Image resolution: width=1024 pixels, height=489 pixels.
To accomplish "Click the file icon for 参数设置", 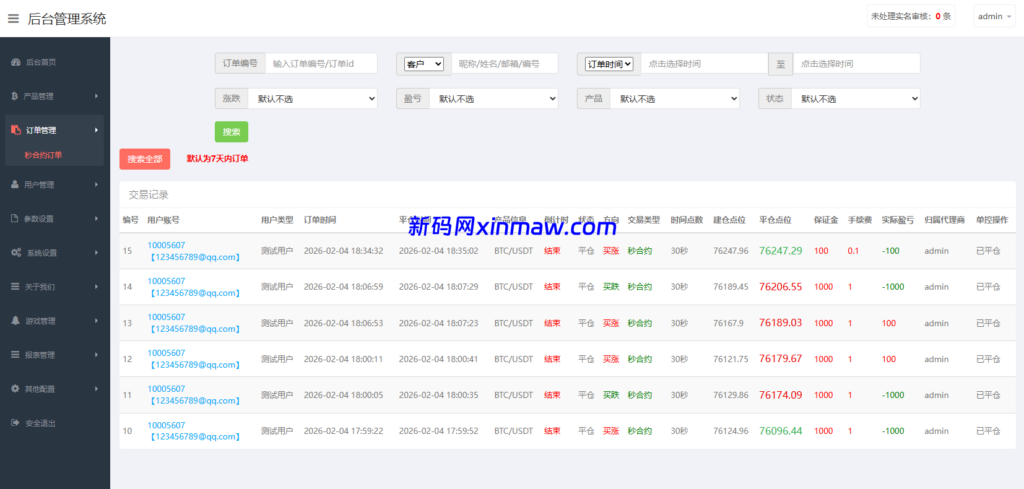I will (x=14, y=219).
